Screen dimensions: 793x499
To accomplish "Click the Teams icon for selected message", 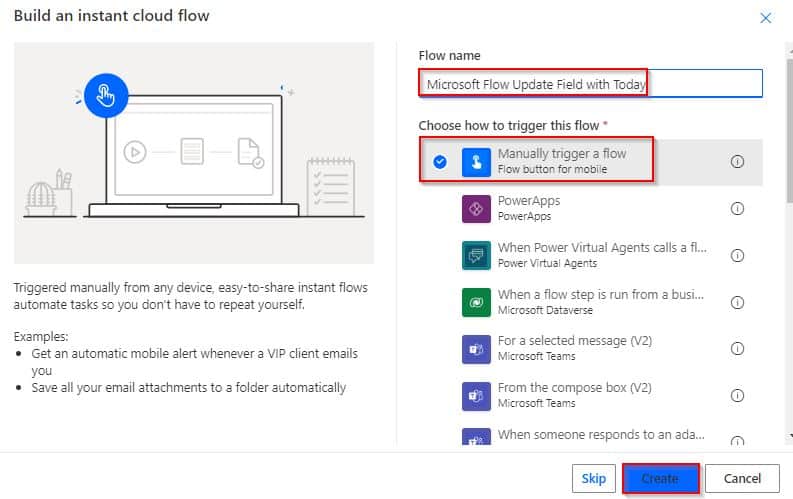I will [476, 349].
